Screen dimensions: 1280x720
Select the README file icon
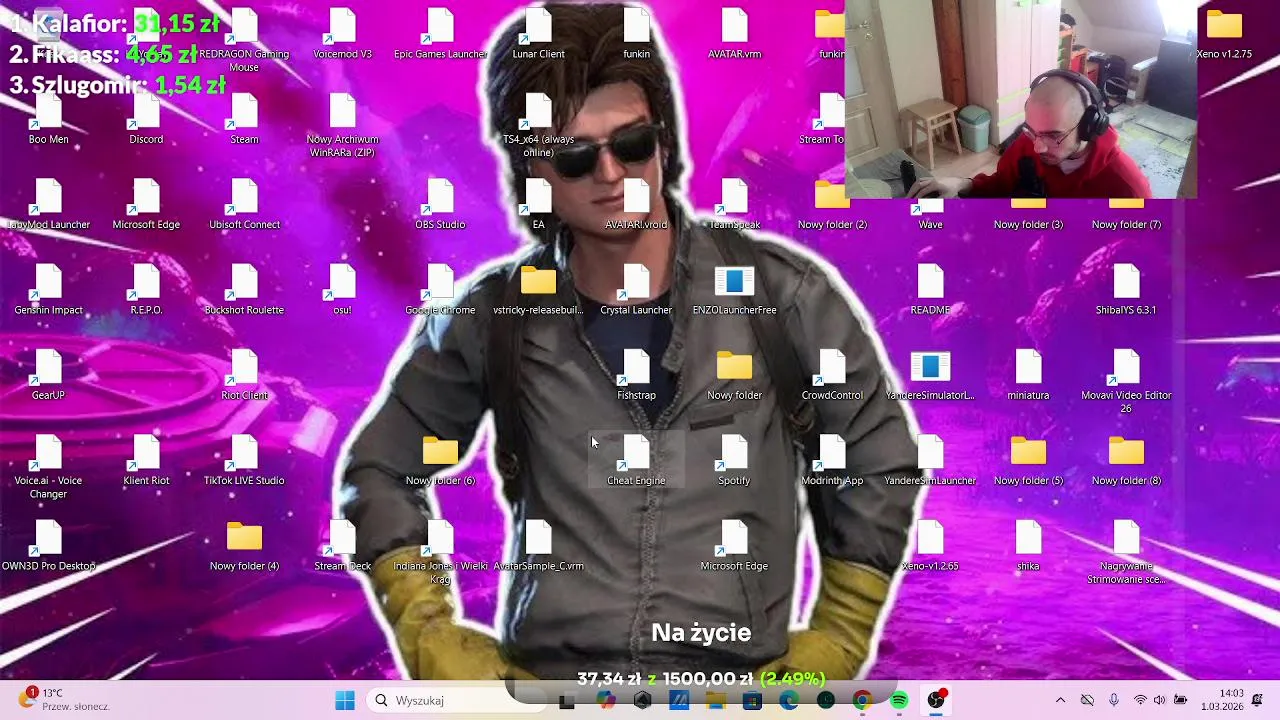930,292
